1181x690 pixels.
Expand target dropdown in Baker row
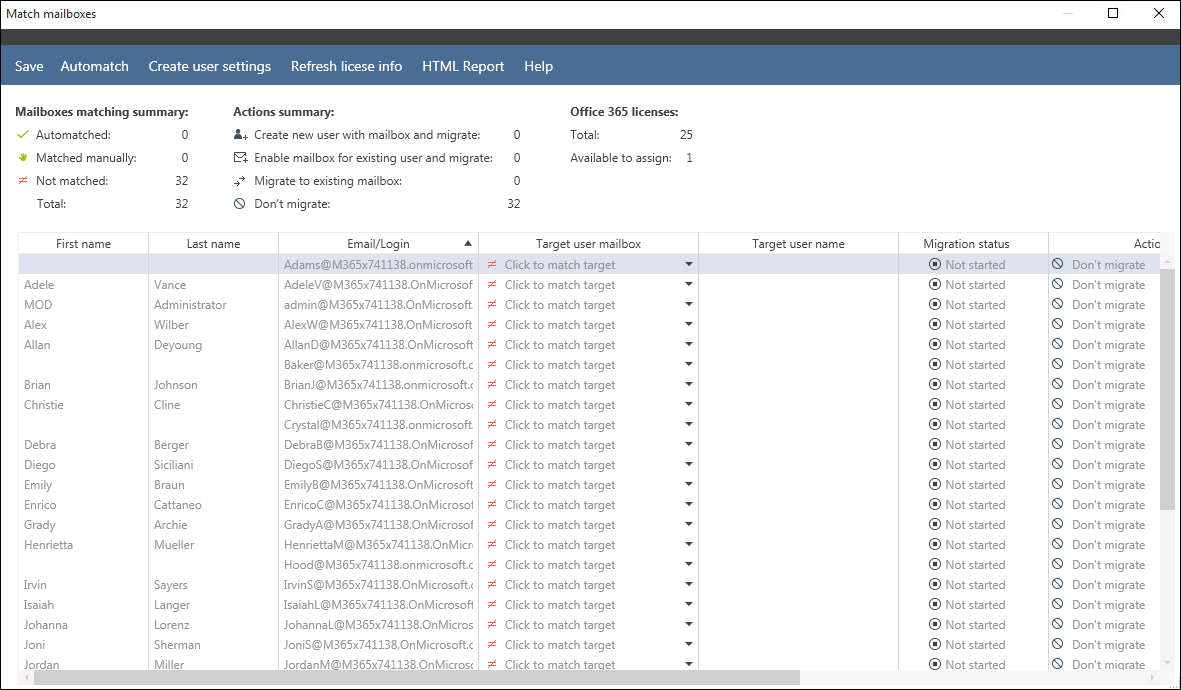(x=688, y=365)
